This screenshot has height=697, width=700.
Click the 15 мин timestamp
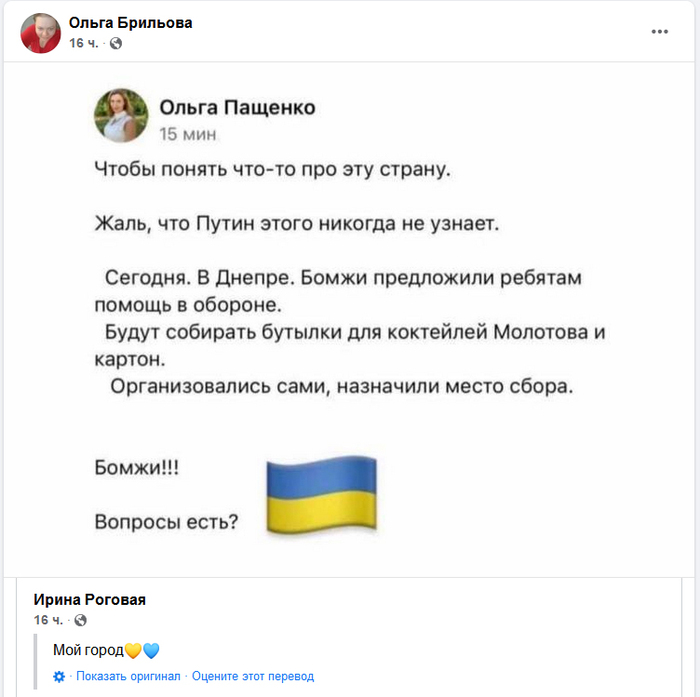[188, 134]
